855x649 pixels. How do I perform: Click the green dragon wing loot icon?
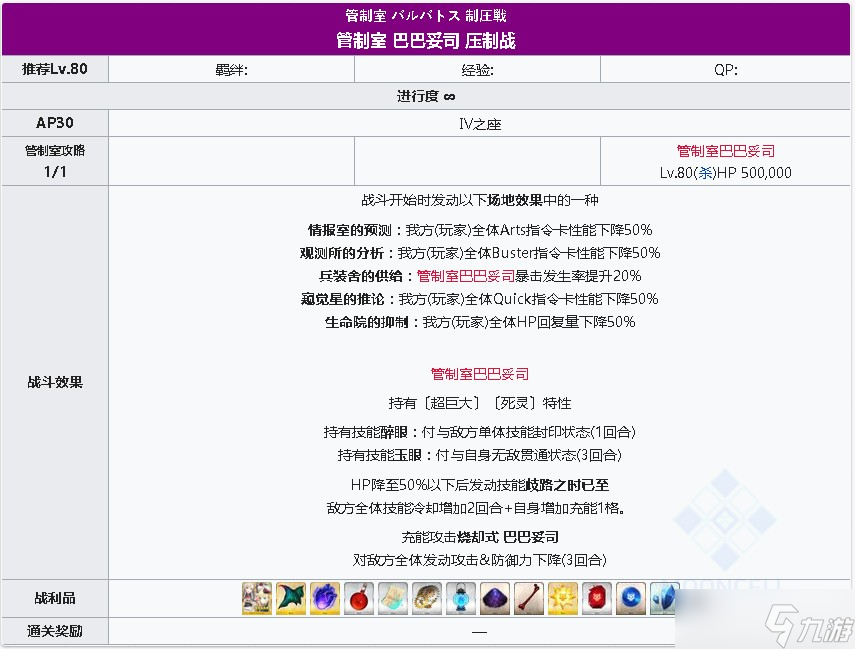point(291,598)
